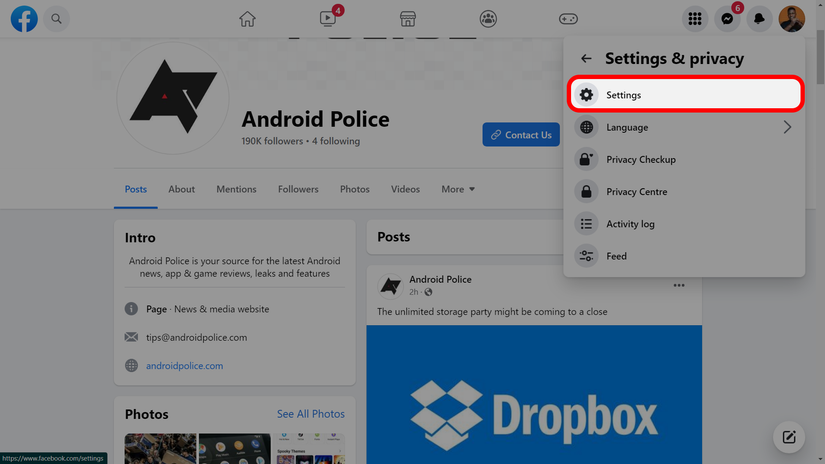Click the 190K followers link
The width and height of the screenshot is (825, 464).
point(272,141)
